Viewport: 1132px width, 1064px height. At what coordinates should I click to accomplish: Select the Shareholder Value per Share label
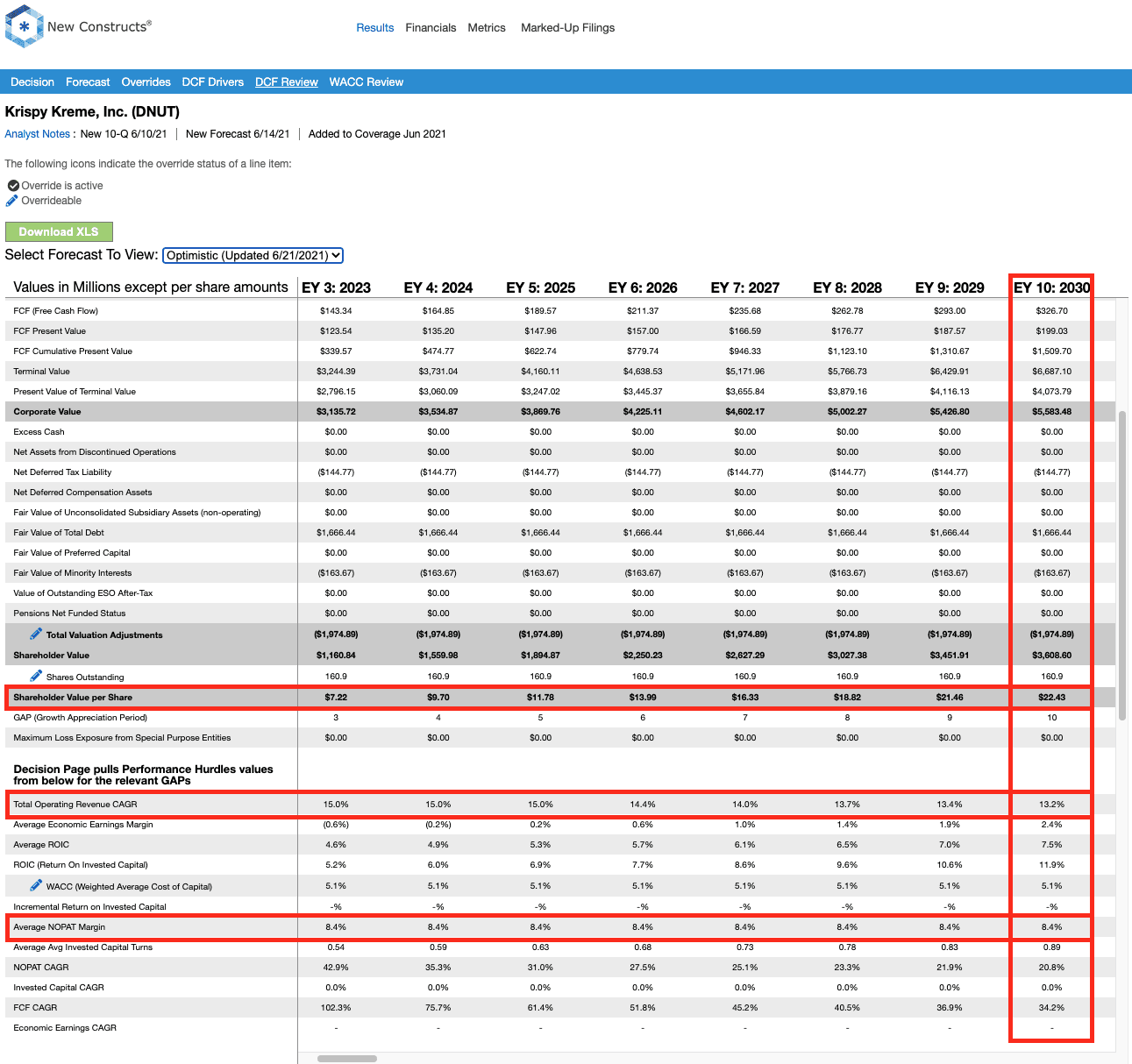click(x=73, y=698)
